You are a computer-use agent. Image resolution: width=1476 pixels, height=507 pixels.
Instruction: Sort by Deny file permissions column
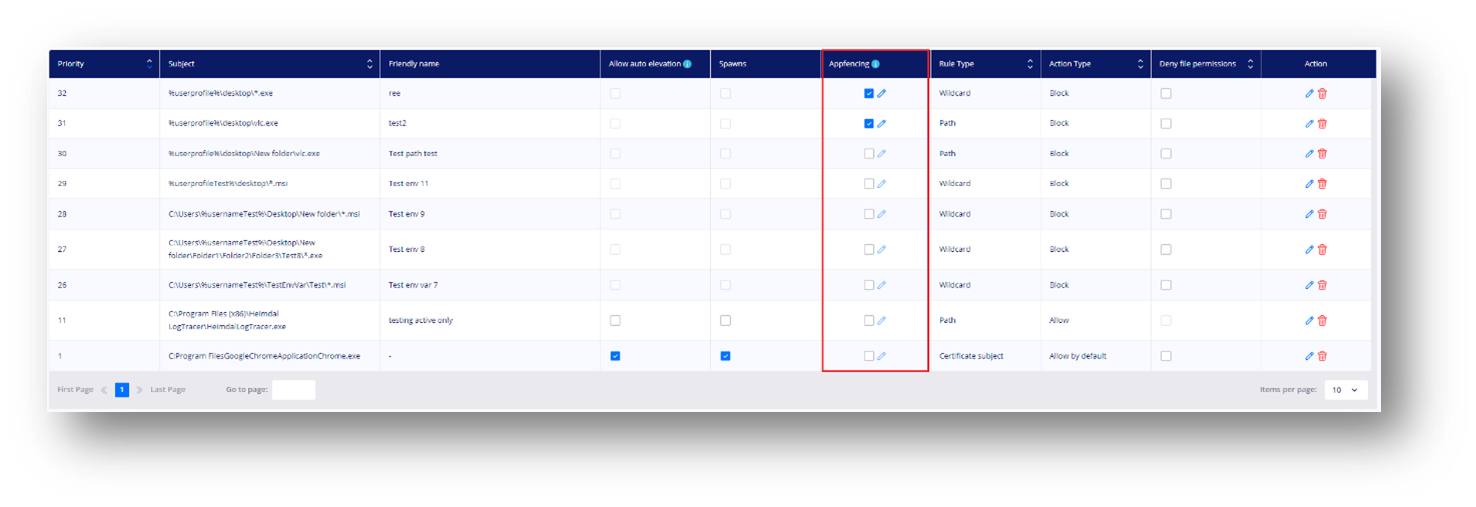(1248, 64)
